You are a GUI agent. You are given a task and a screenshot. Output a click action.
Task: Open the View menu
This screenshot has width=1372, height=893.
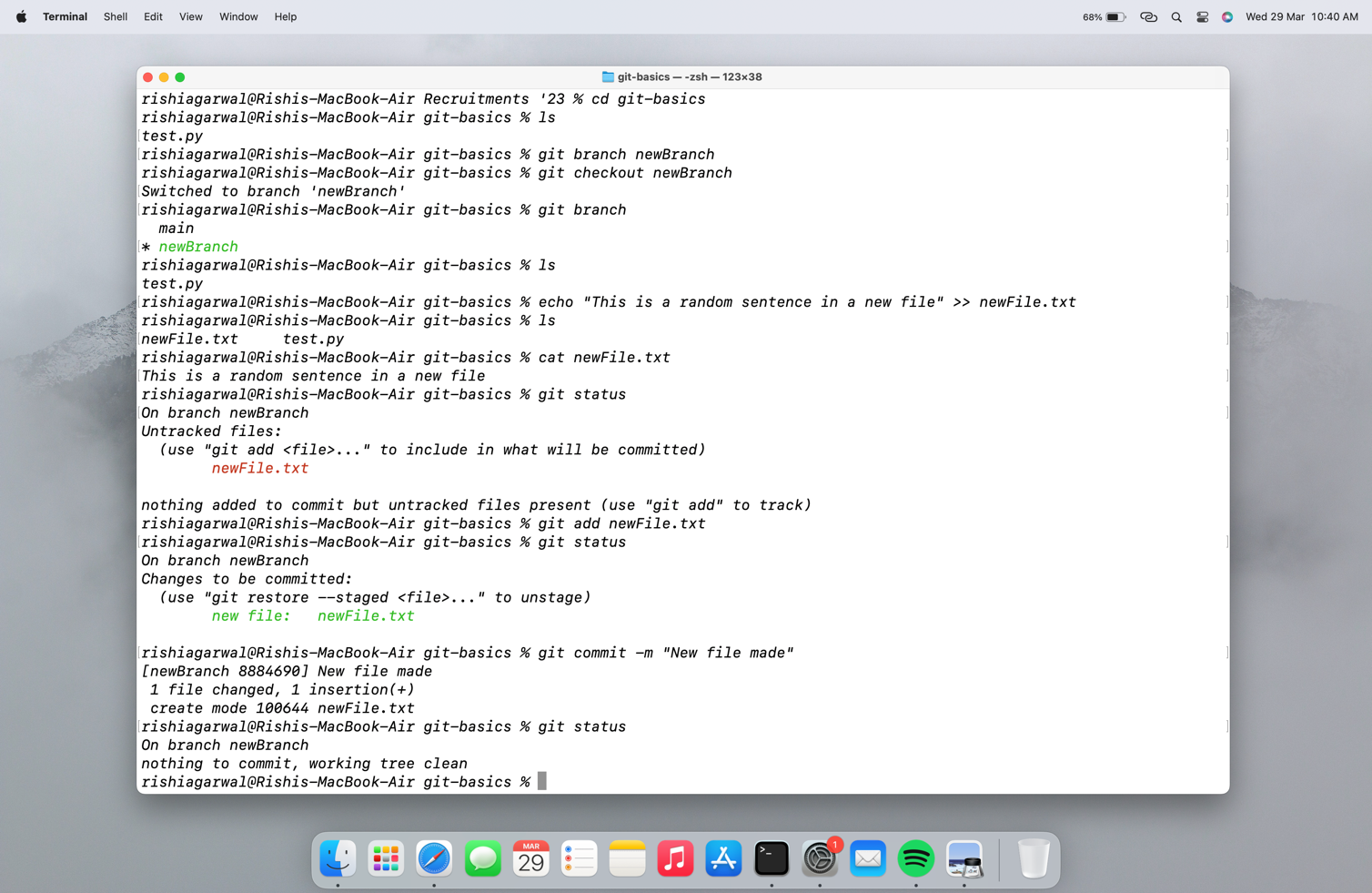point(190,16)
